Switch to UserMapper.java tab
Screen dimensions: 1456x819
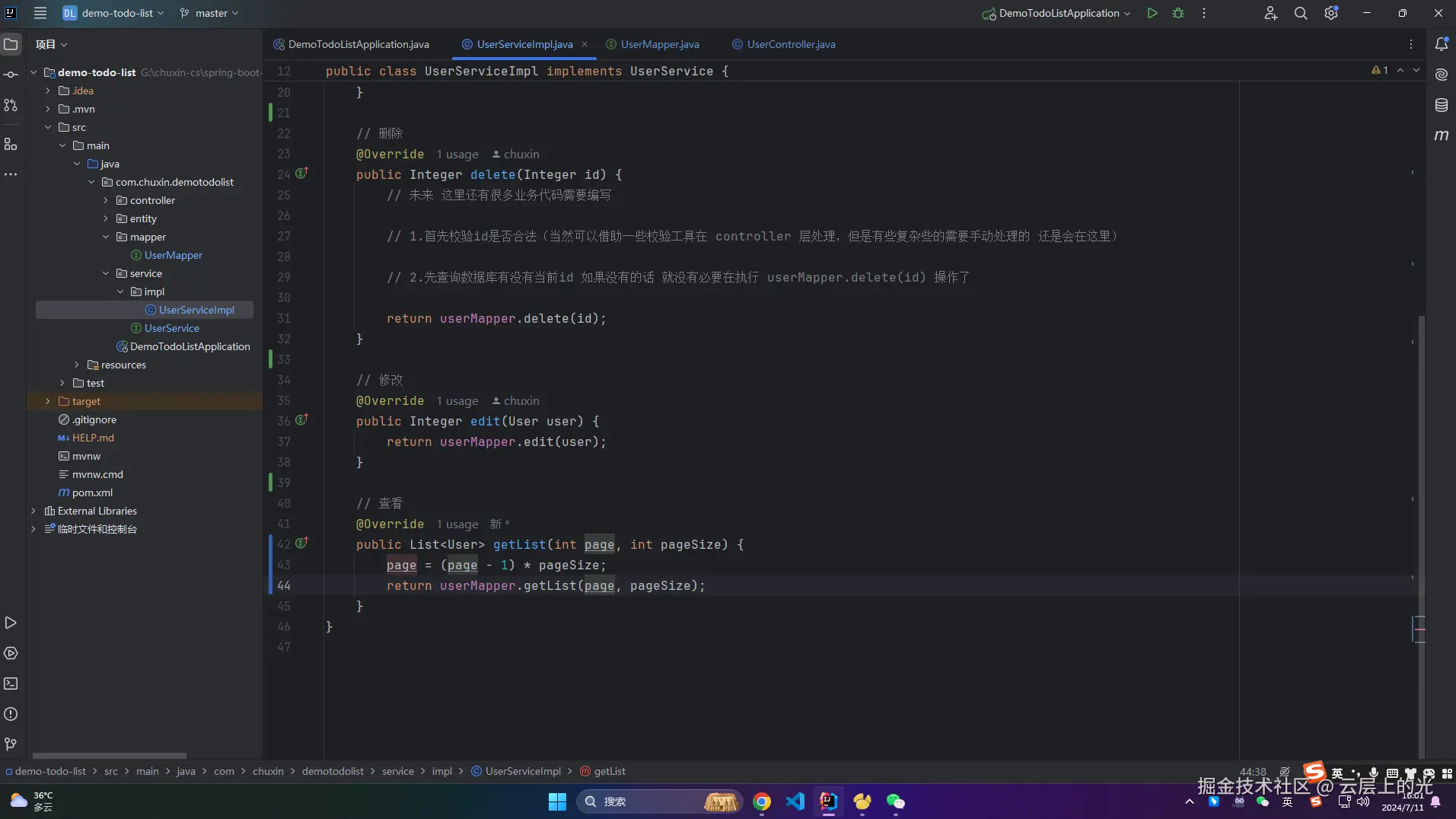coord(652,44)
